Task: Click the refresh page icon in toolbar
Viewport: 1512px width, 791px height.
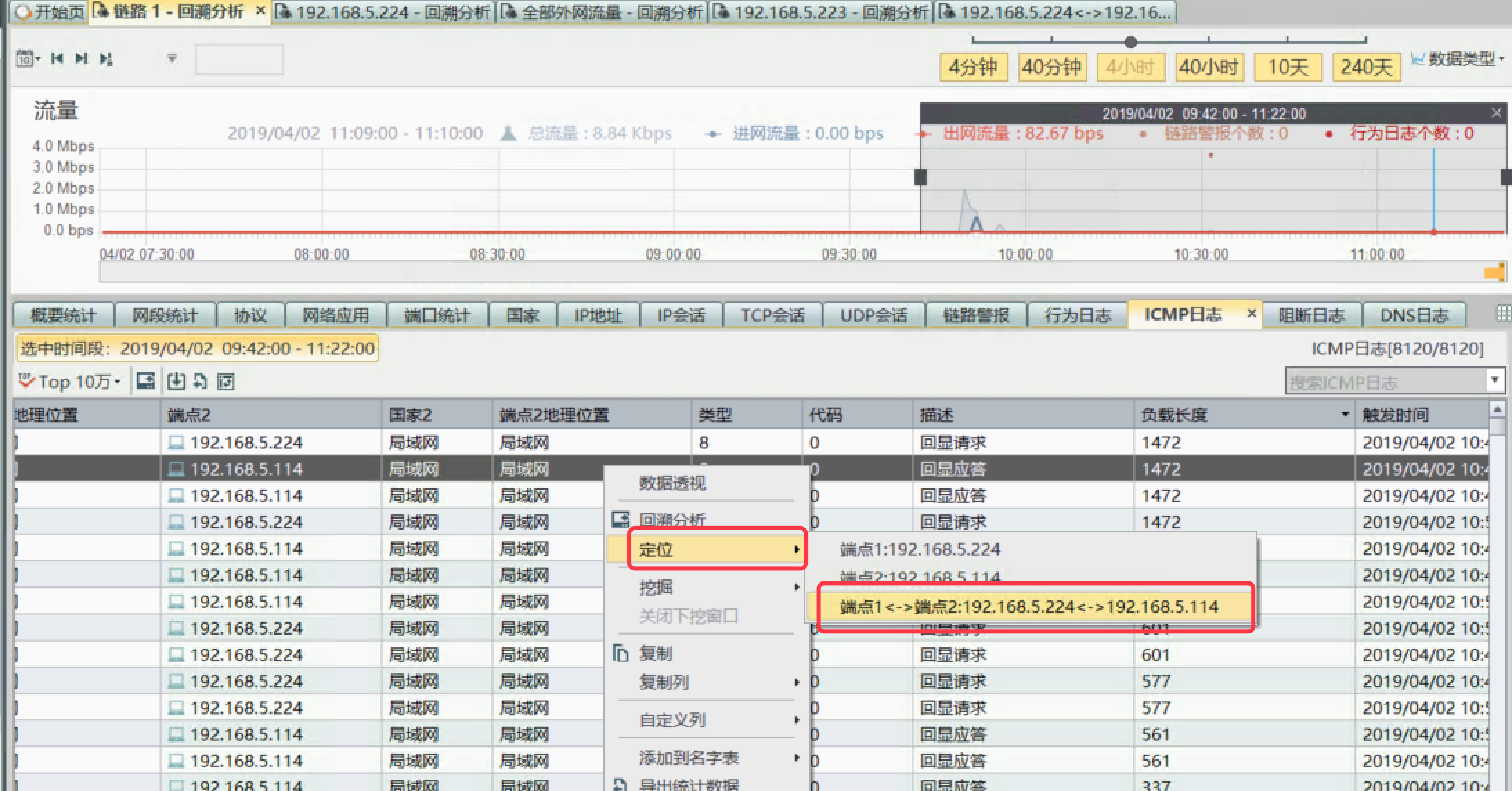Action: 201,381
